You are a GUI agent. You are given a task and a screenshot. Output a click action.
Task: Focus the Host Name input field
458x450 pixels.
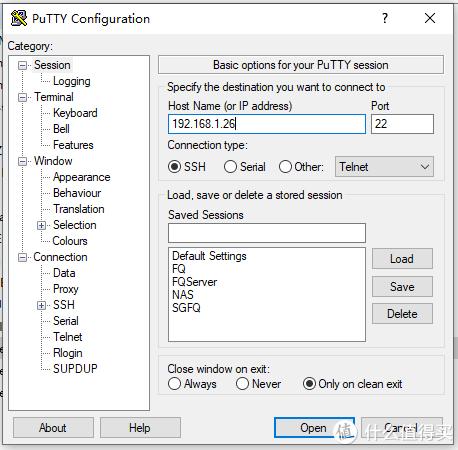tap(267, 124)
